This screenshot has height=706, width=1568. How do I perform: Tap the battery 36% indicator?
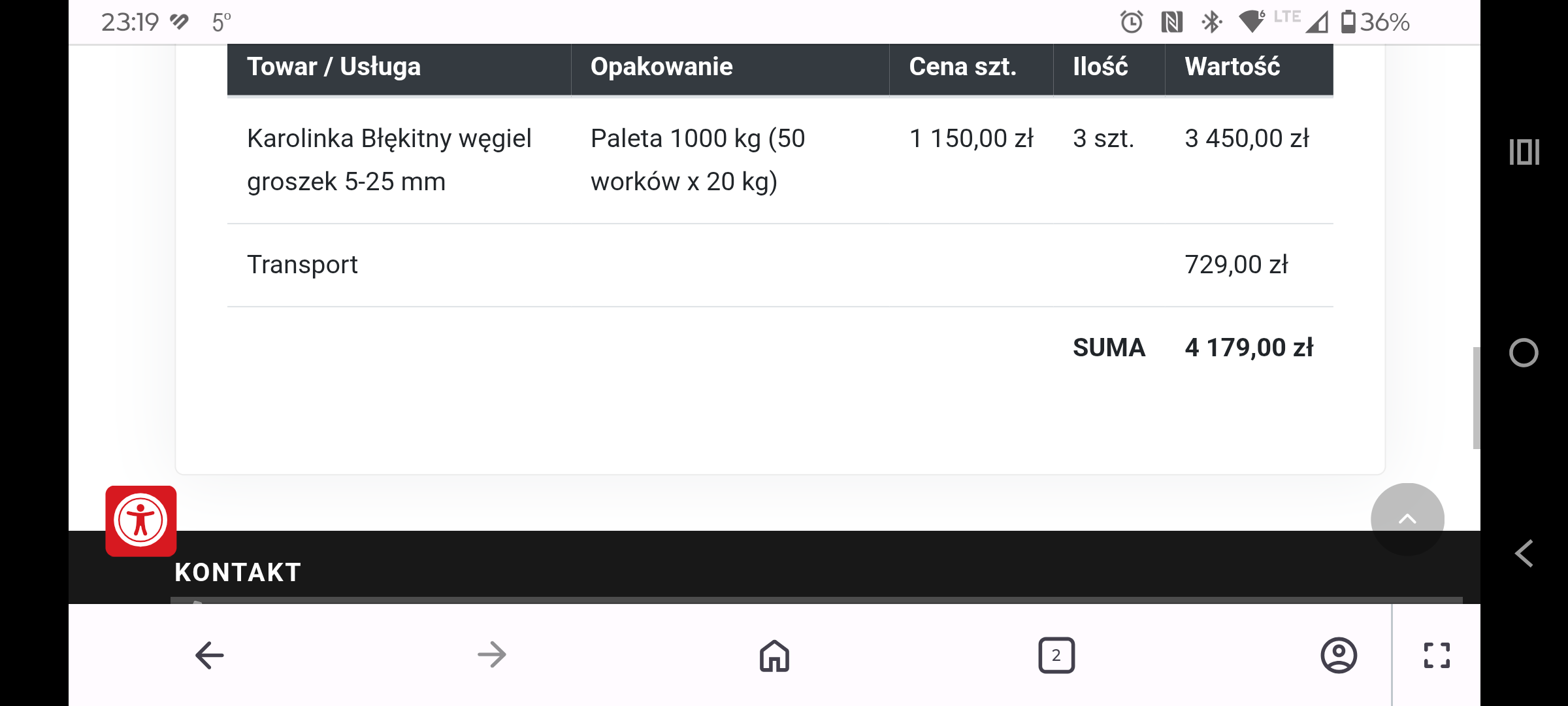tap(1375, 22)
